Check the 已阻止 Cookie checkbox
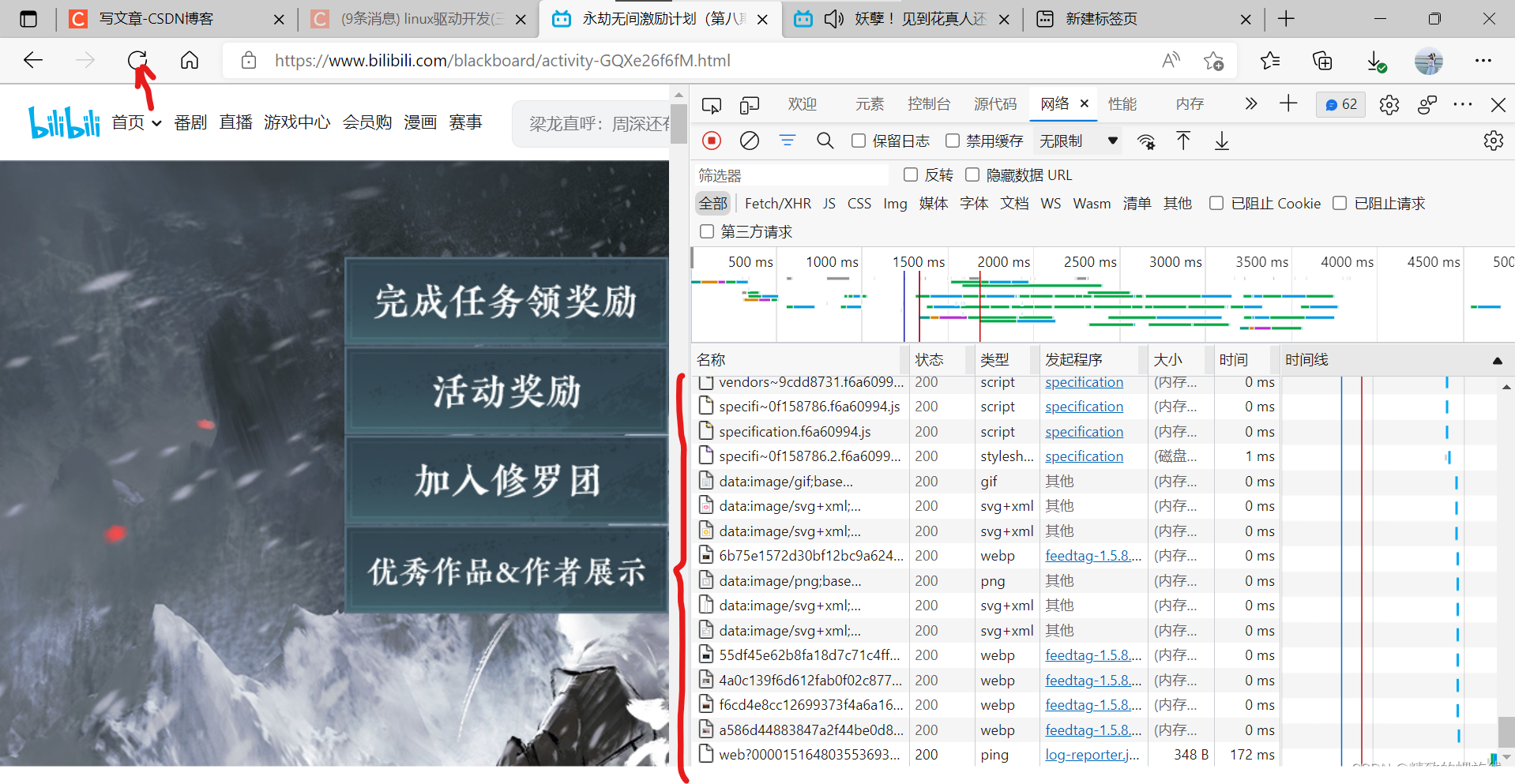The image size is (1515, 784). coord(1216,203)
